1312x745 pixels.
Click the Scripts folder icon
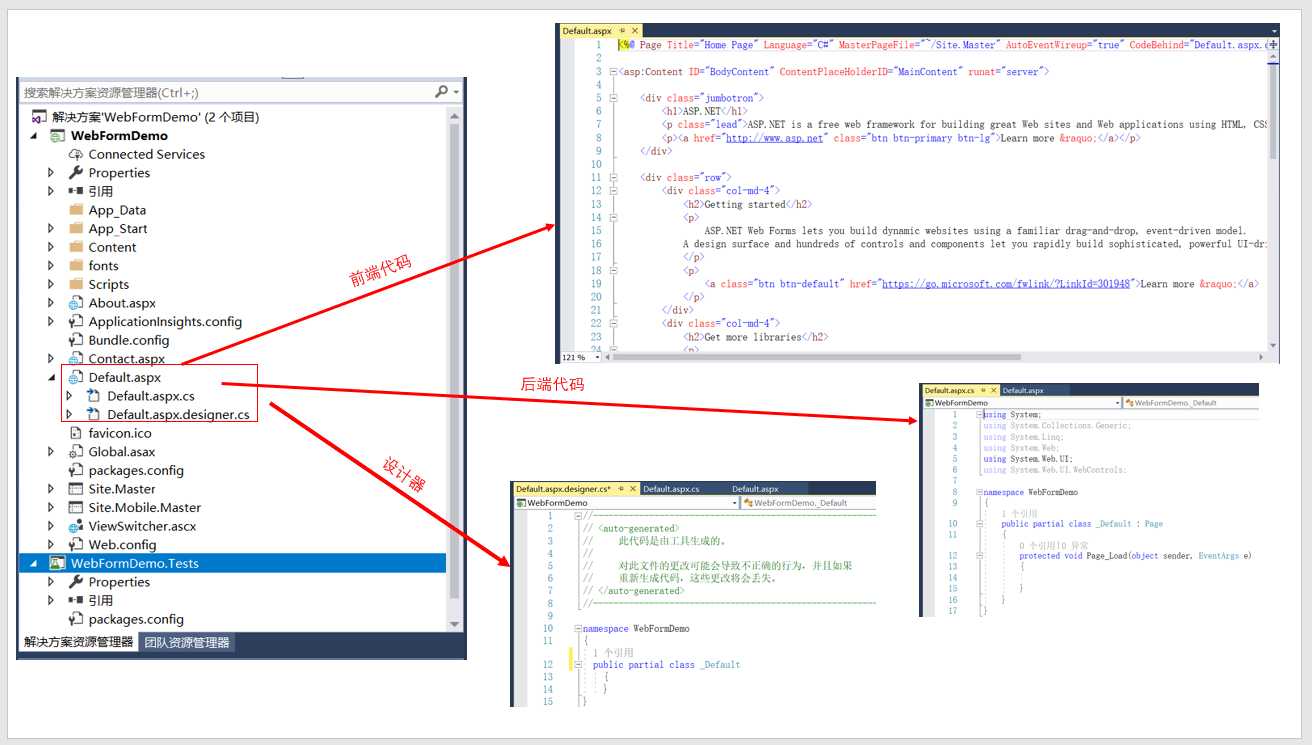click(x=76, y=284)
